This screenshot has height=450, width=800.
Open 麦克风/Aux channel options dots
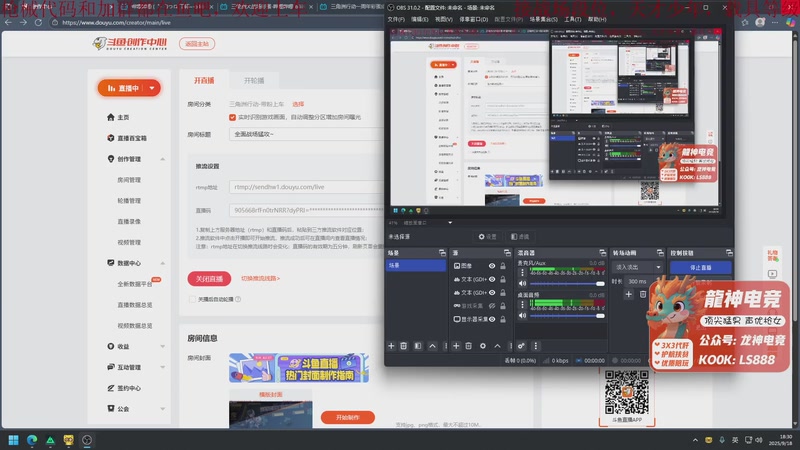[522, 272]
